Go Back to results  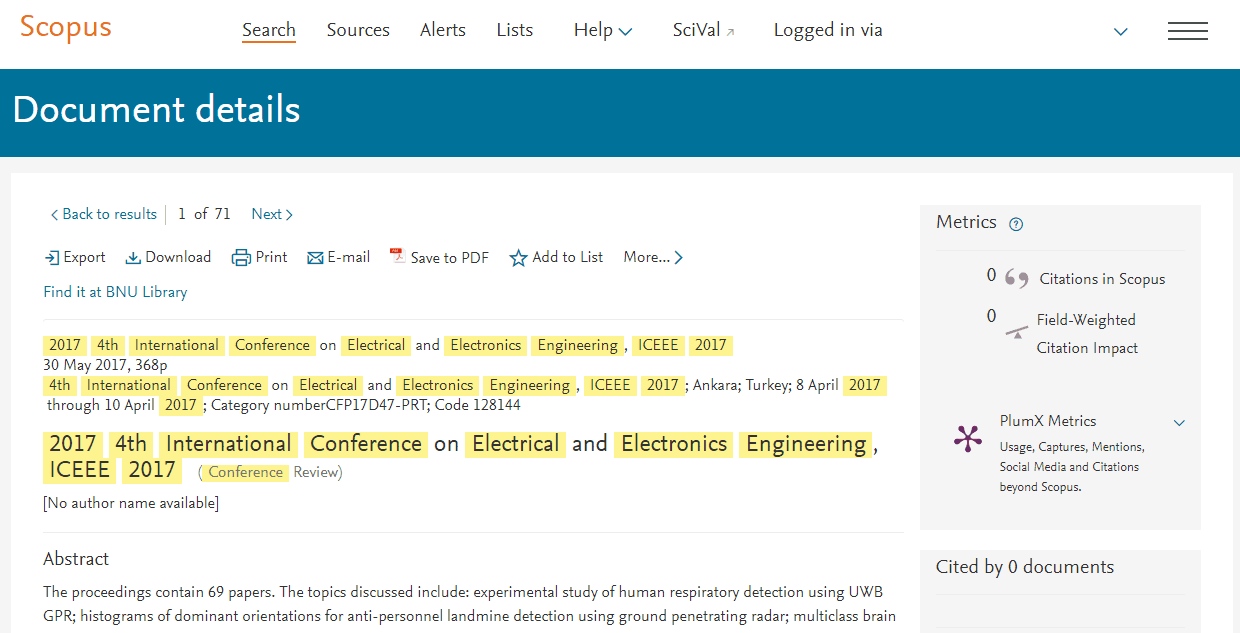click(x=104, y=214)
